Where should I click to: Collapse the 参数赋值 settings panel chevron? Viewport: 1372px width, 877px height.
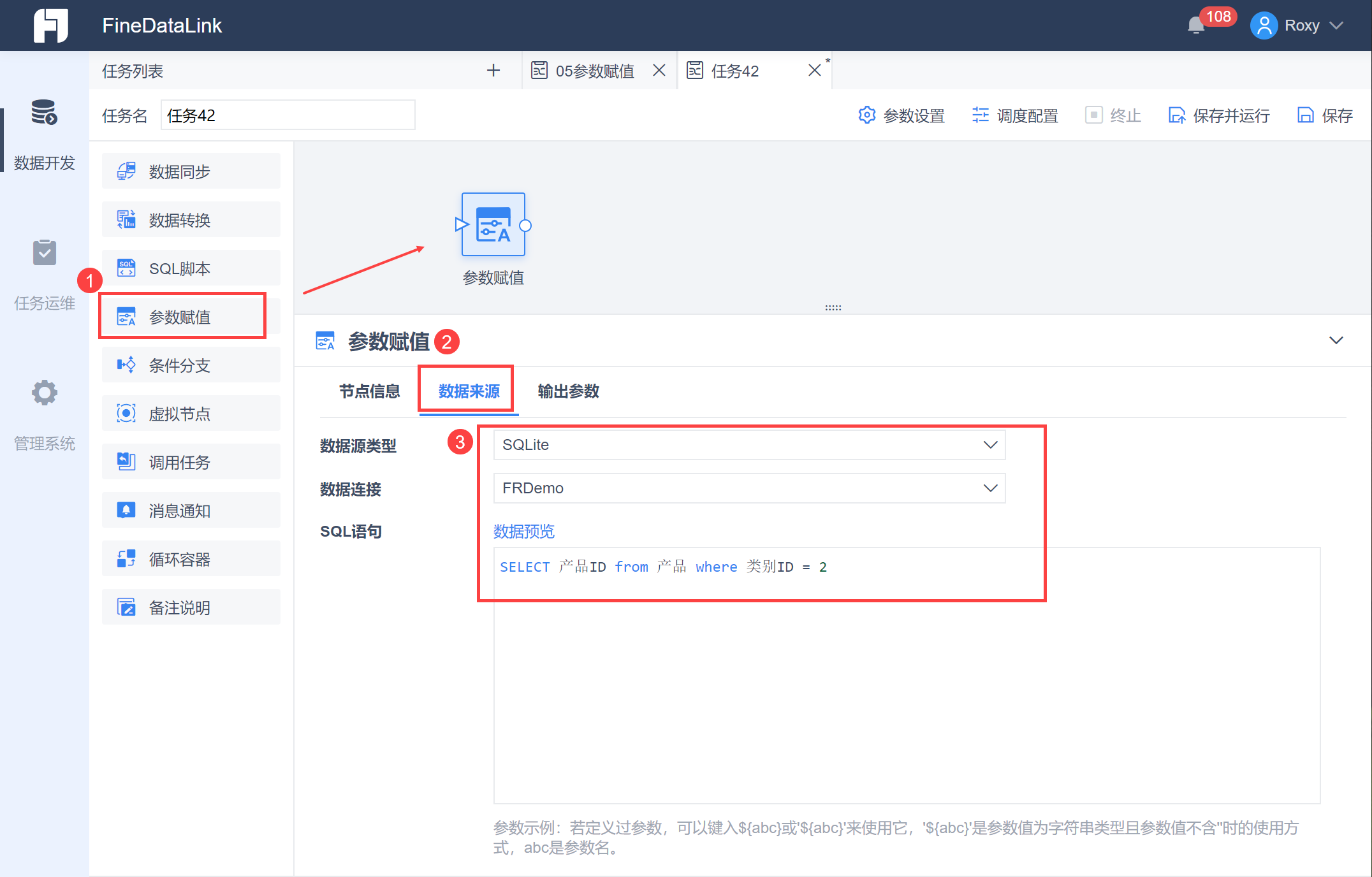(x=1336, y=340)
